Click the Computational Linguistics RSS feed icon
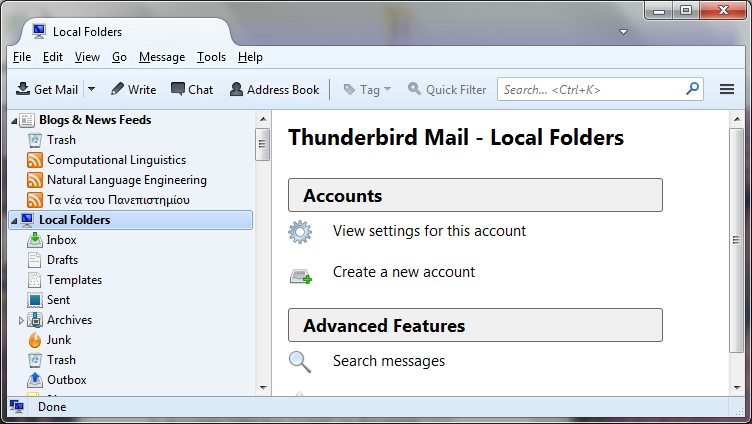 pyautogui.click(x=35, y=160)
